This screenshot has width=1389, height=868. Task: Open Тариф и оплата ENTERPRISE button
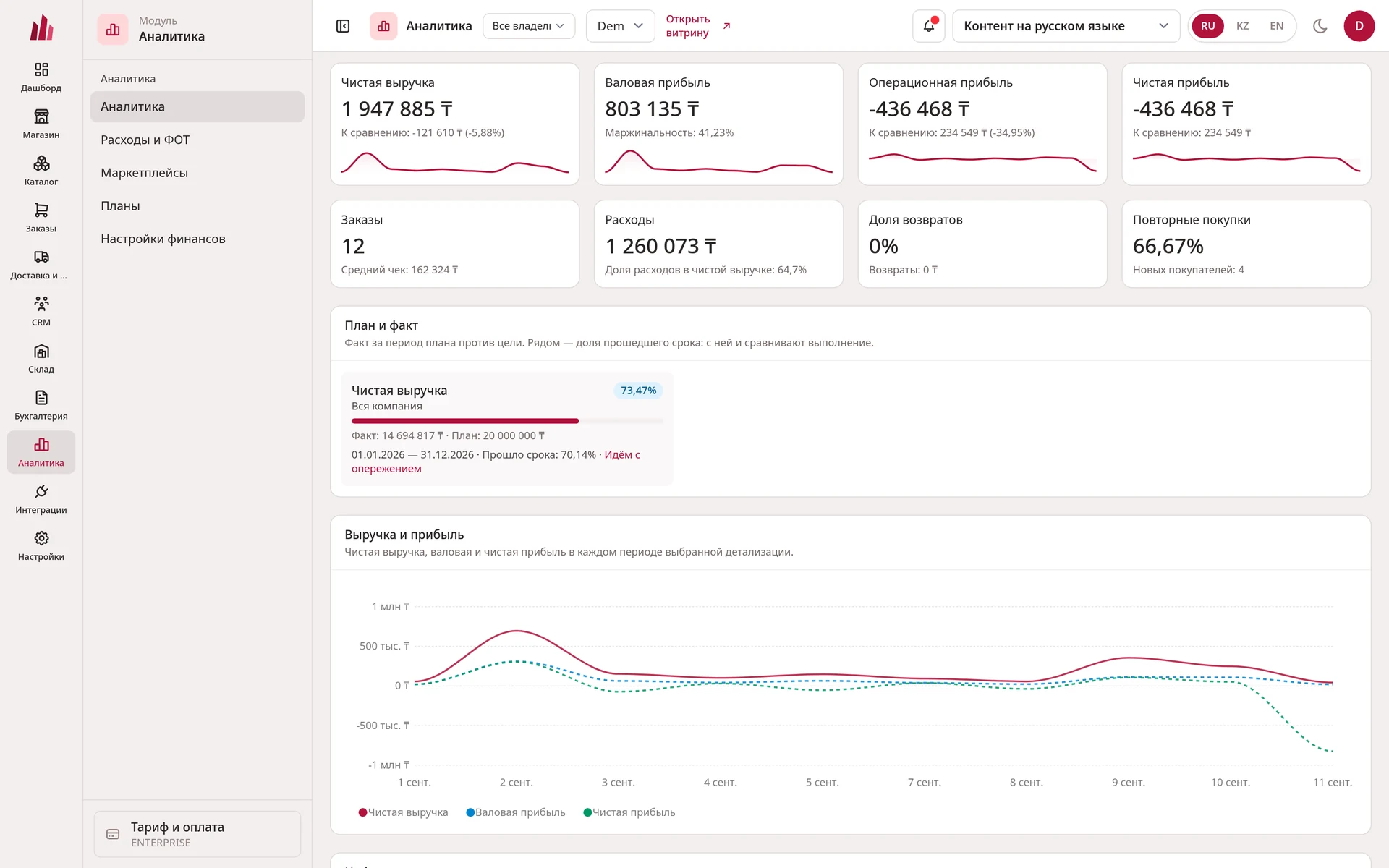click(x=197, y=834)
